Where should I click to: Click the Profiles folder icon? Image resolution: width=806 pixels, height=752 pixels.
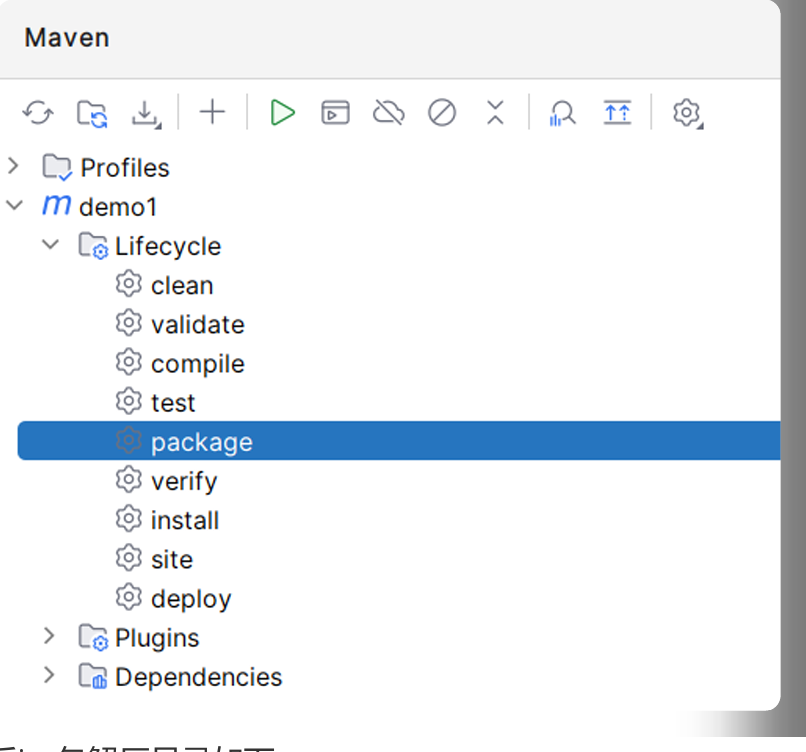(x=57, y=167)
